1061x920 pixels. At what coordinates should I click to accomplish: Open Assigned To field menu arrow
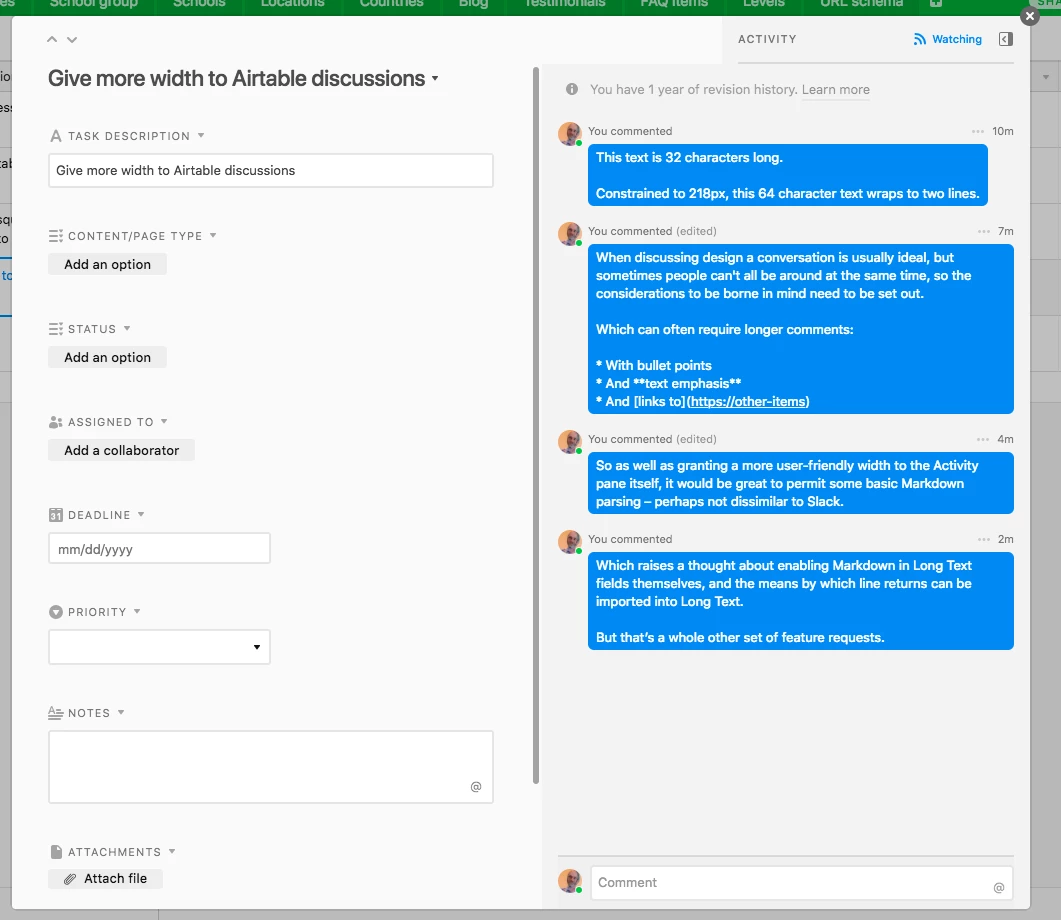(164, 421)
